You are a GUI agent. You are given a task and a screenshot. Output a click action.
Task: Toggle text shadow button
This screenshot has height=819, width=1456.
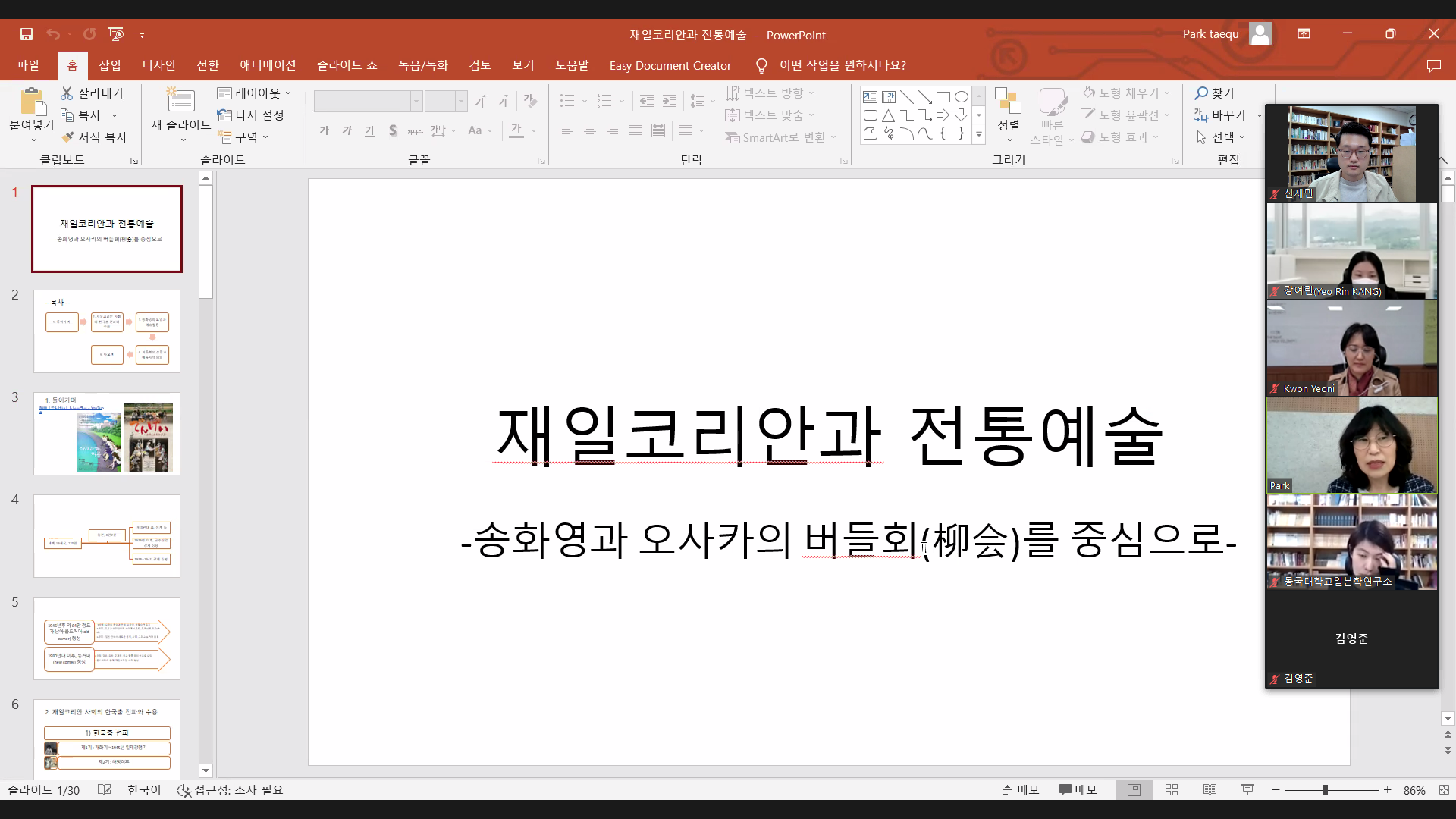[x=393, y=130]
